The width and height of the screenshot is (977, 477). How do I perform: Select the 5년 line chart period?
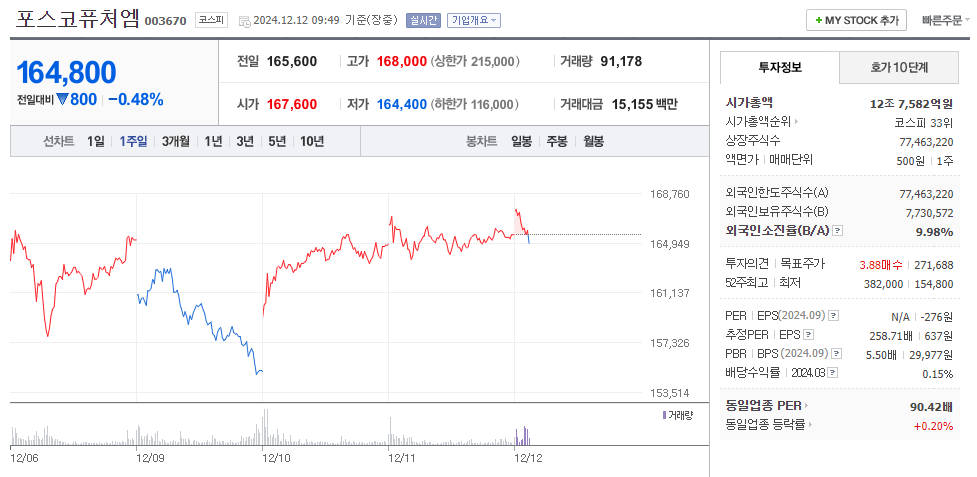point(277,141)
